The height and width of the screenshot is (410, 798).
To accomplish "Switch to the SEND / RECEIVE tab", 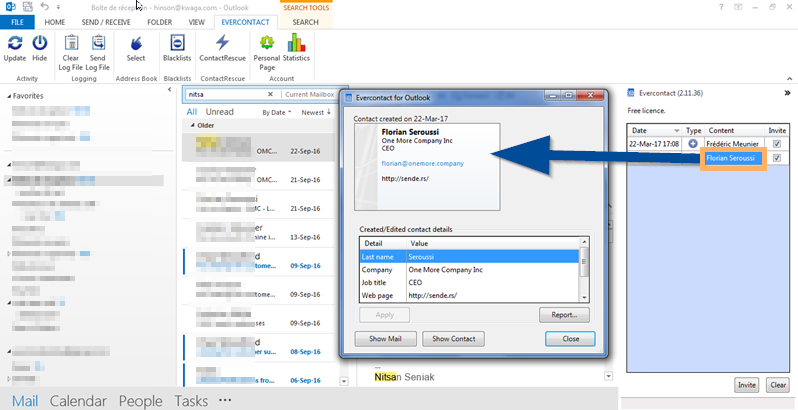I will pos(106,22).
